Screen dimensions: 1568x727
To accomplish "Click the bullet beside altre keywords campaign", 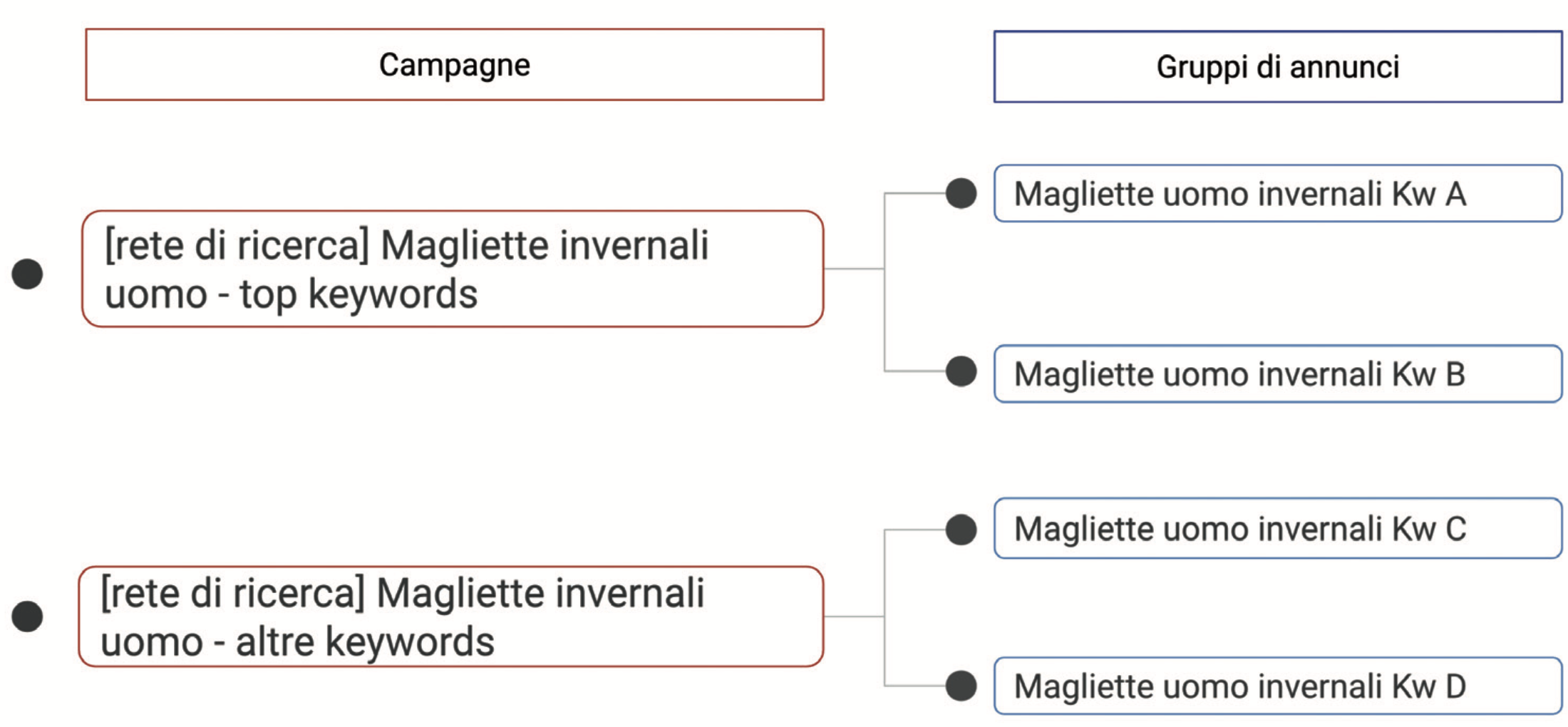I will click(27, 616).
